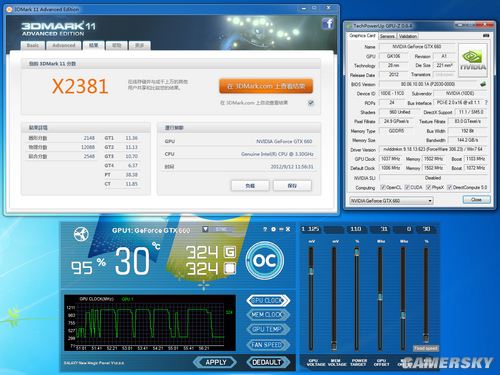Click the APPLY button
The height and width of the screenshot is (375, 500).
coord(216,362)
